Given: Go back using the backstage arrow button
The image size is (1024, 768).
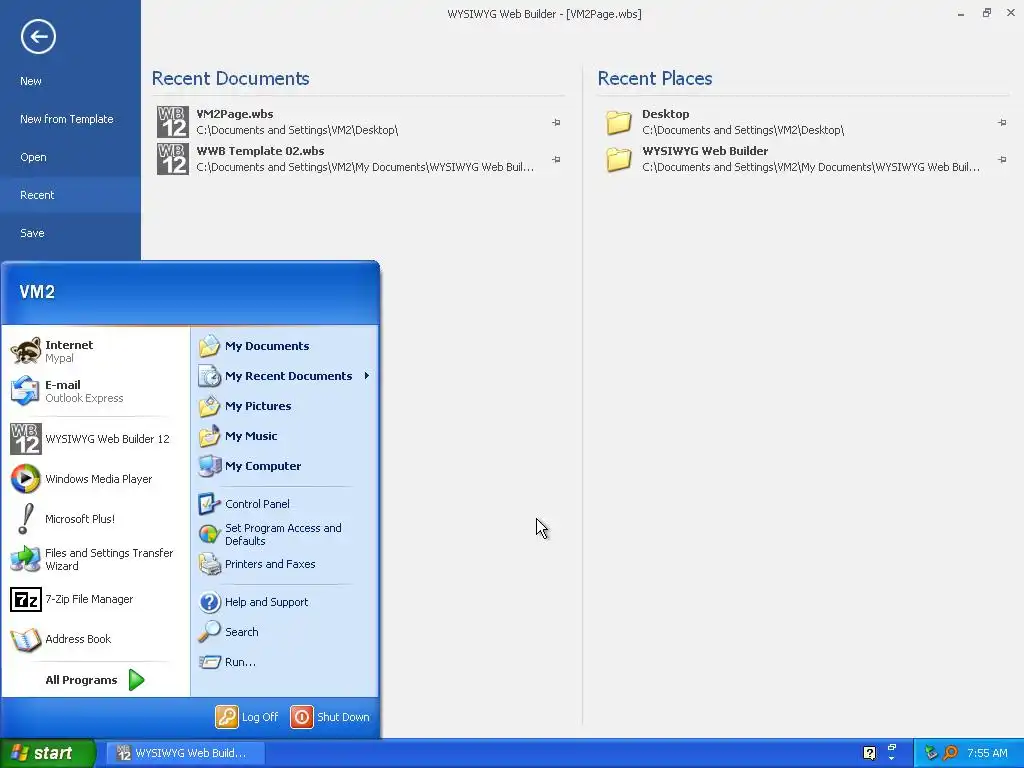Looking at the screenshot, I should (38, 36).
